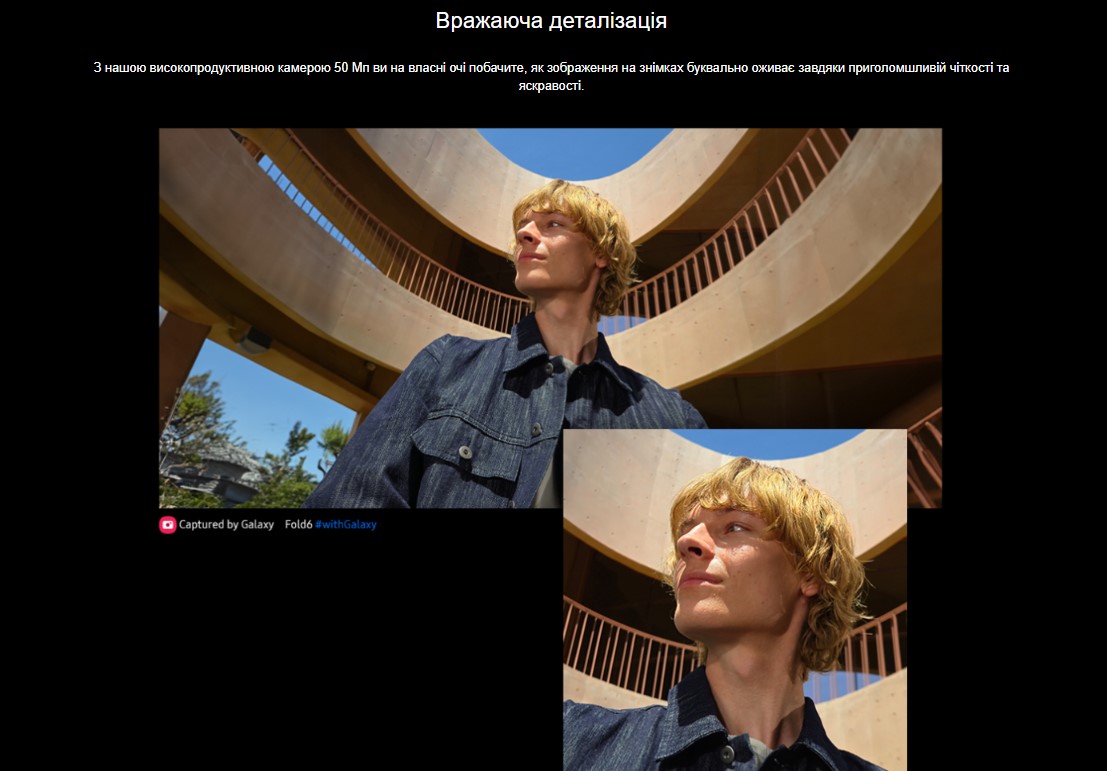Click the #withGalaxy hashtag link
Image resolution: width=1107 pixels, height=771 pixels.
point(346,525)
